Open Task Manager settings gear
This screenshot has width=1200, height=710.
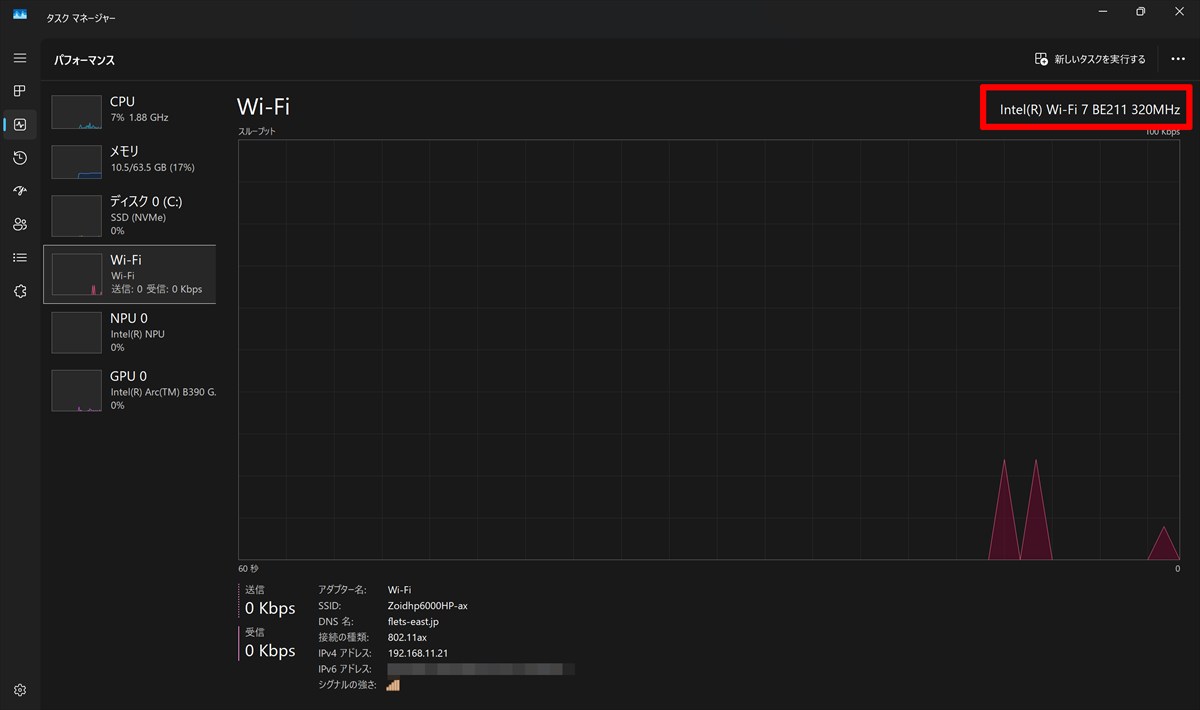pyautogui.click(x=20, y=690)
